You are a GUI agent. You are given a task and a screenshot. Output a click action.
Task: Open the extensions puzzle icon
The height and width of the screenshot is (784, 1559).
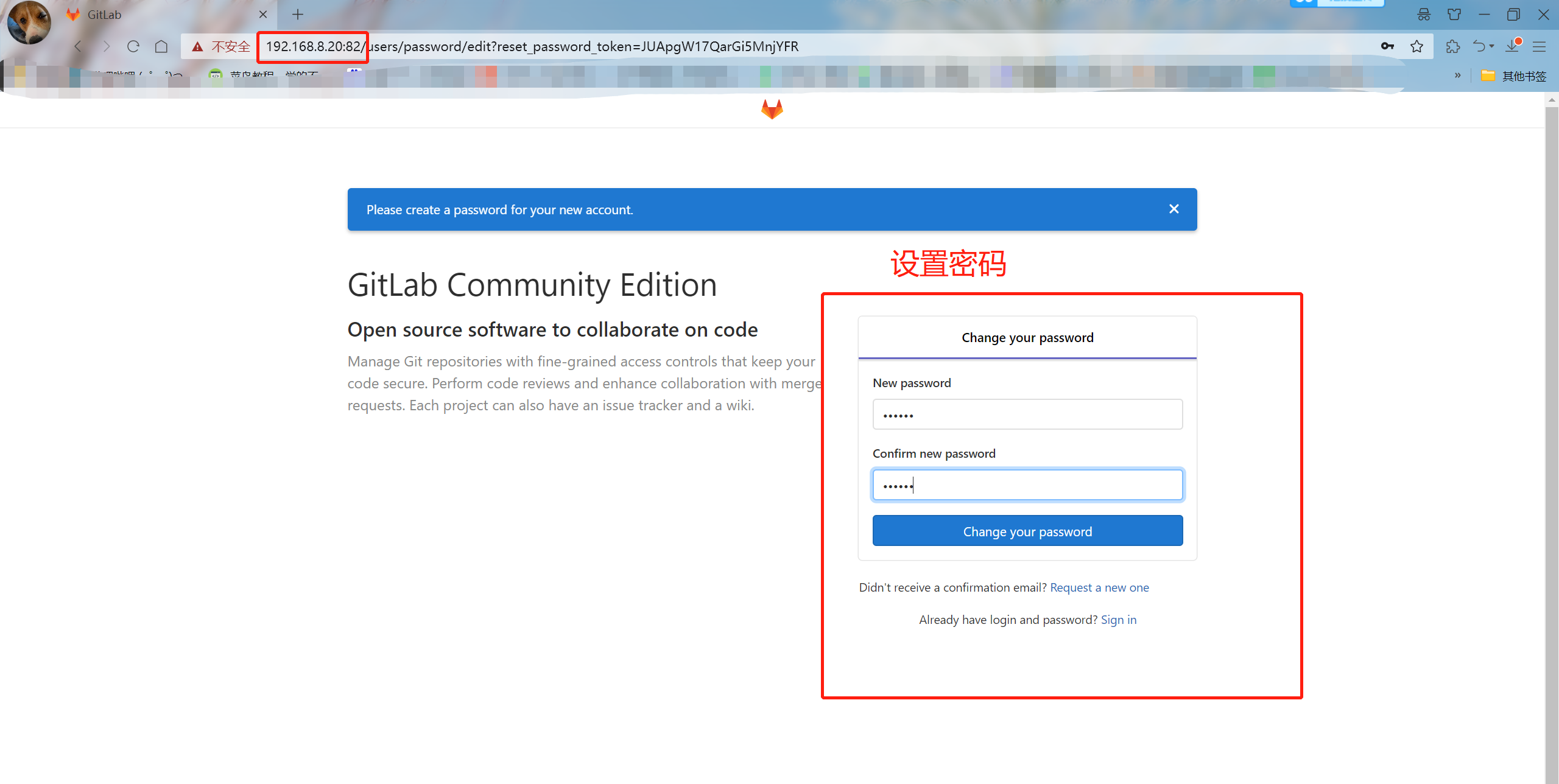click(1453, 46)
